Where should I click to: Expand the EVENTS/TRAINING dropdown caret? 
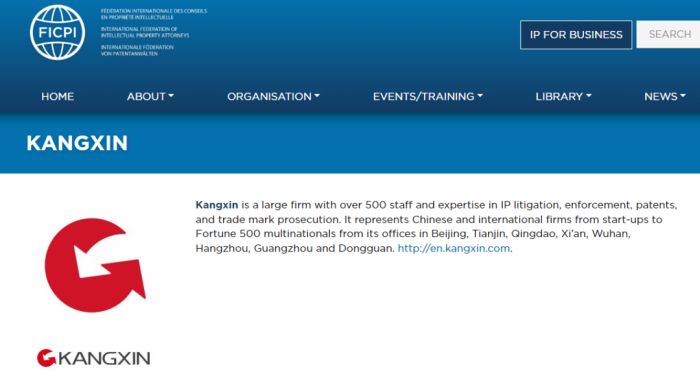(480, 96)
